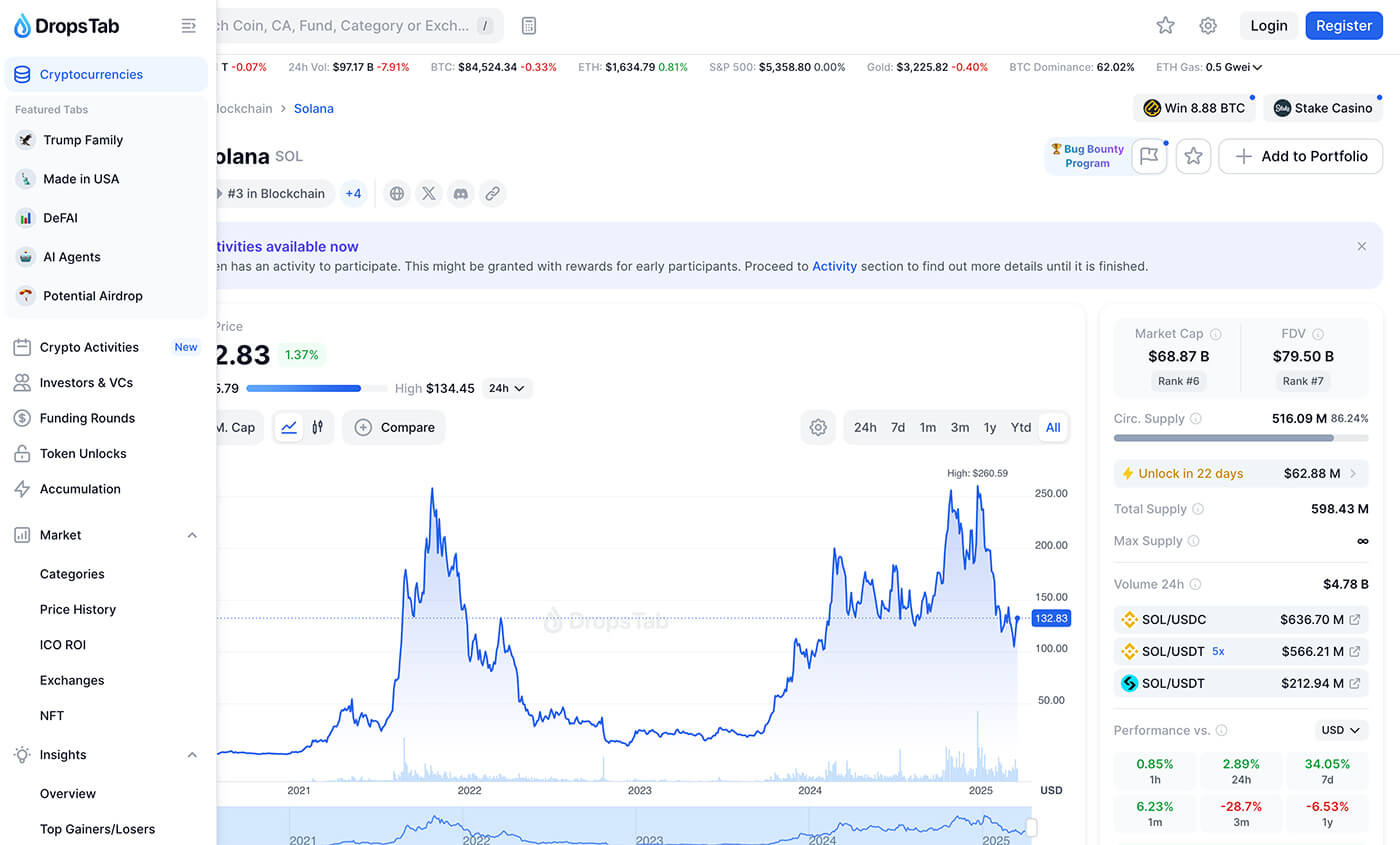Open Solana's Discord link icon

(460, 194)
